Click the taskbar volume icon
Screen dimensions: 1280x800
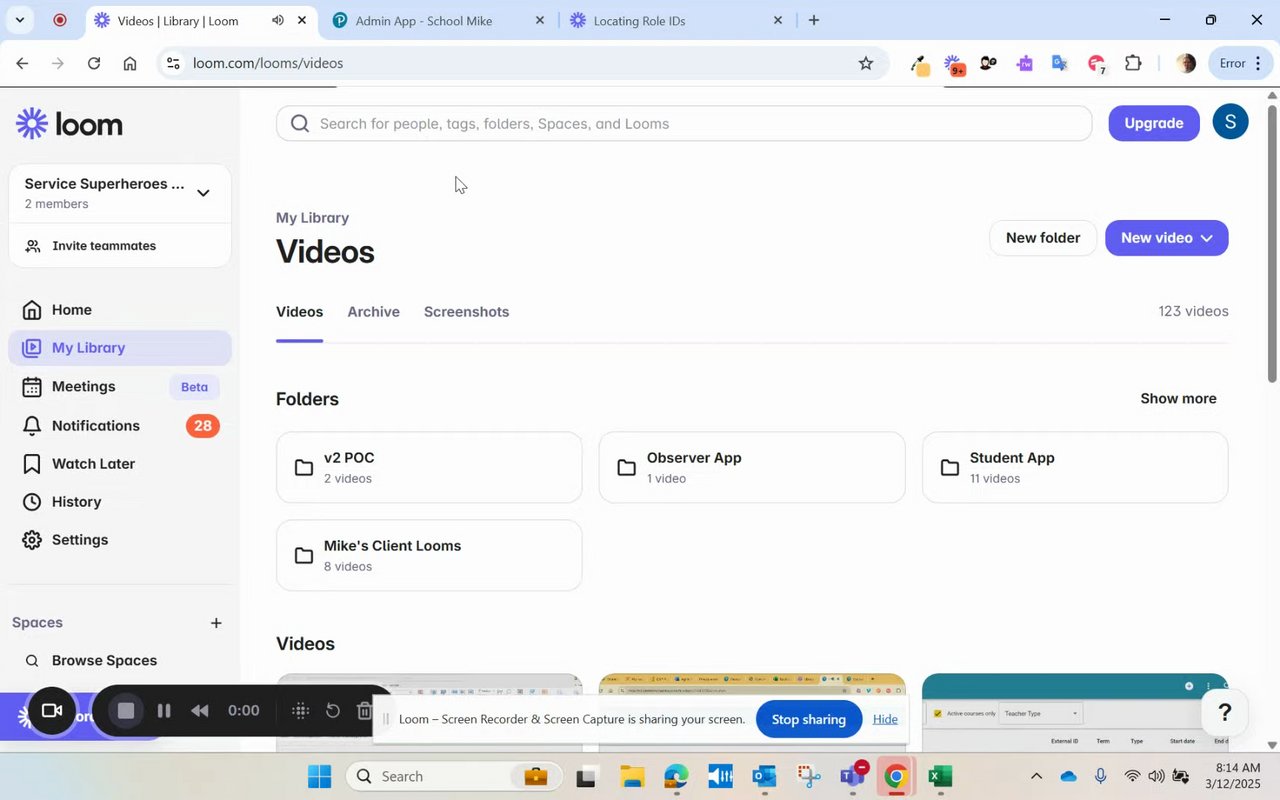click(1157, 776)
